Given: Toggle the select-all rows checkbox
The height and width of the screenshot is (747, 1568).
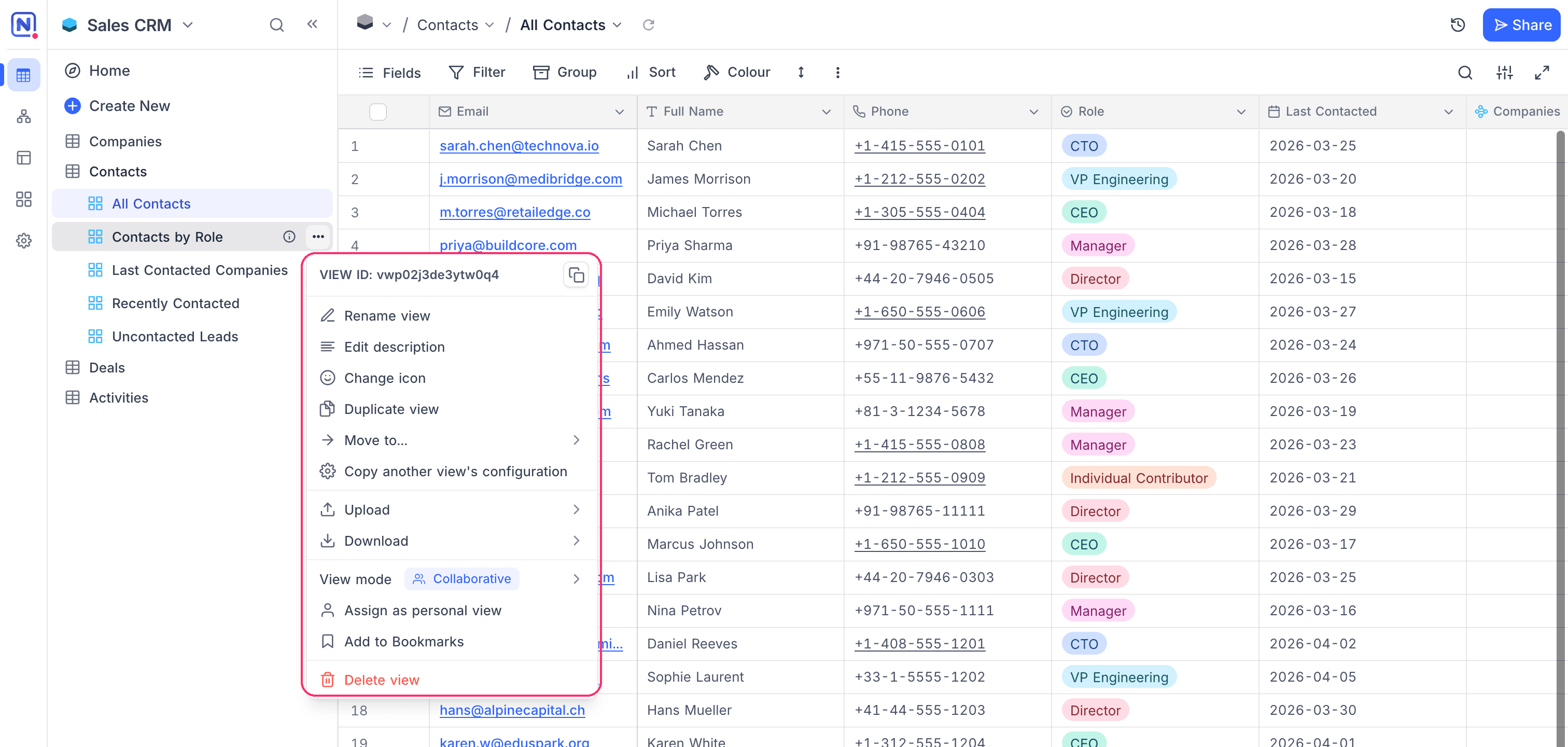Looking at the screenshot, I should [x=378, y=112].
